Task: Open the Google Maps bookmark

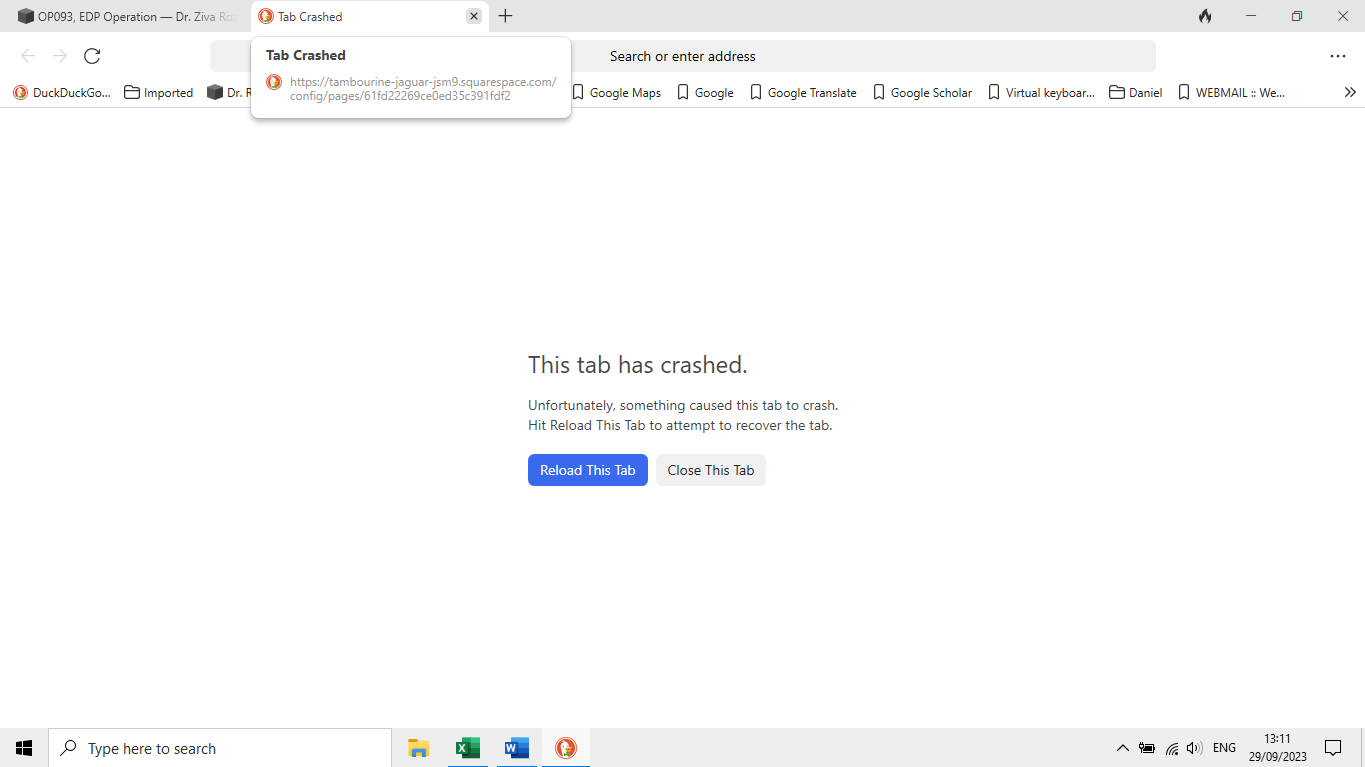Action: [x=616, y=92]
